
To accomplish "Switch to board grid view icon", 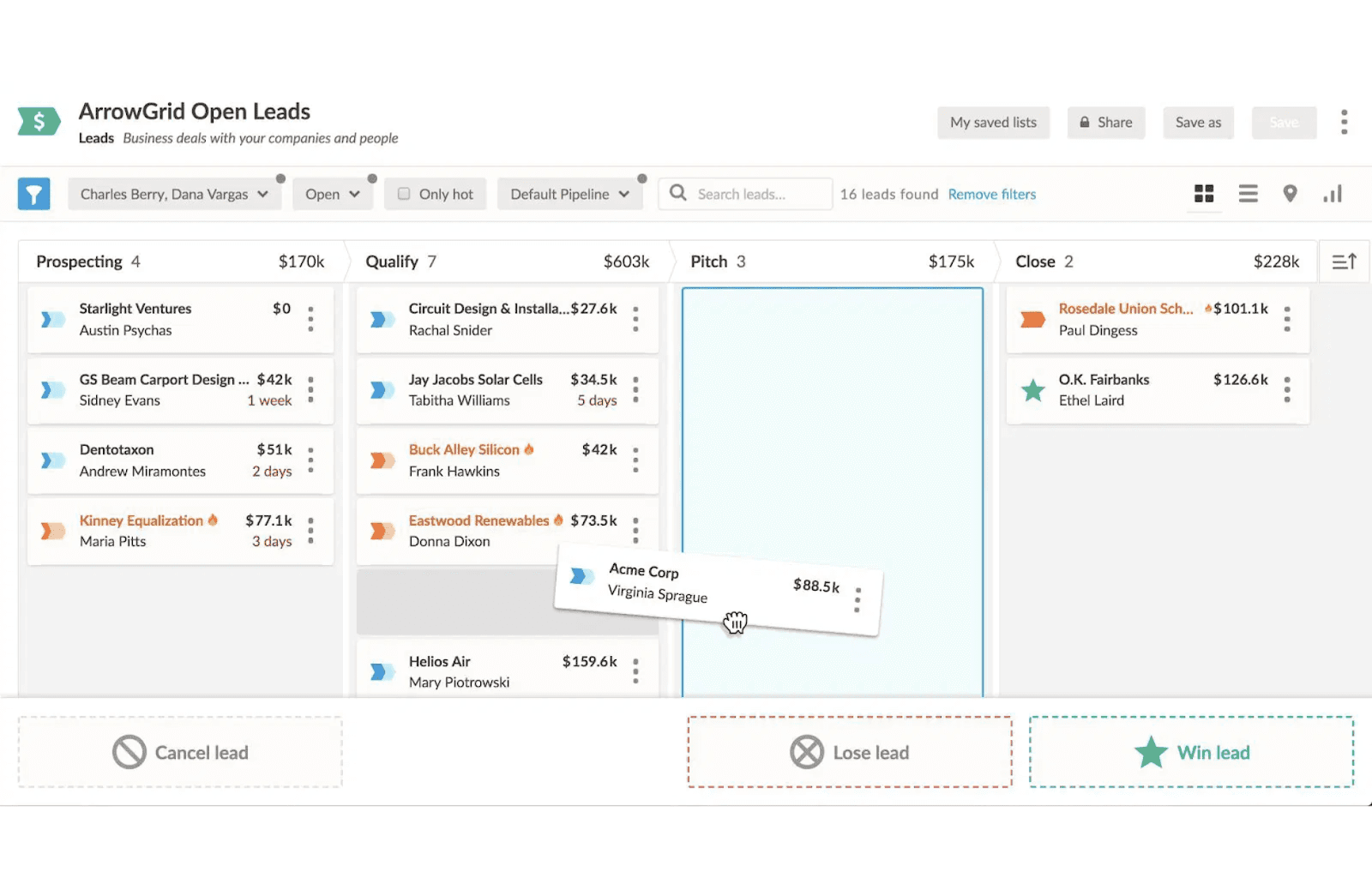I will pos(1204,194).
